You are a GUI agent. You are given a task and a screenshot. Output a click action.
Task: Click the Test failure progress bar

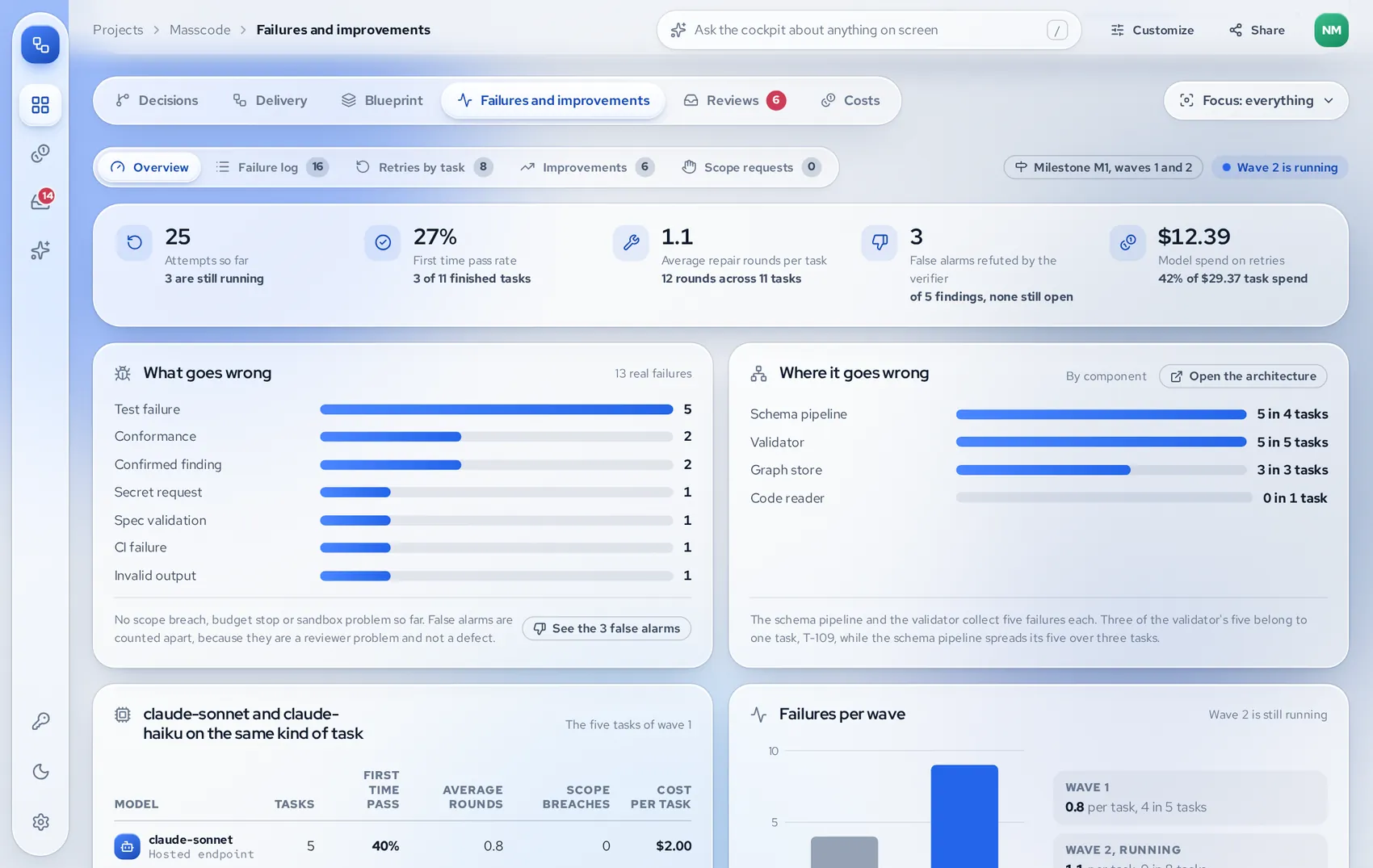(x=496, y=409)
